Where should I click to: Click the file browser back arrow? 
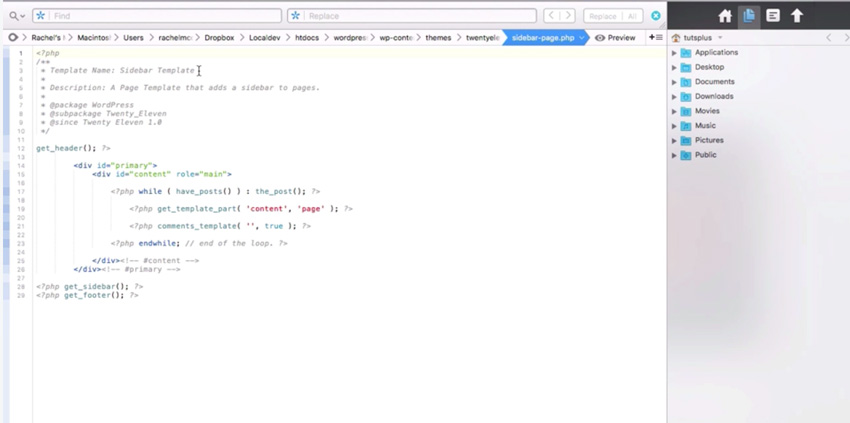(828, 37)
